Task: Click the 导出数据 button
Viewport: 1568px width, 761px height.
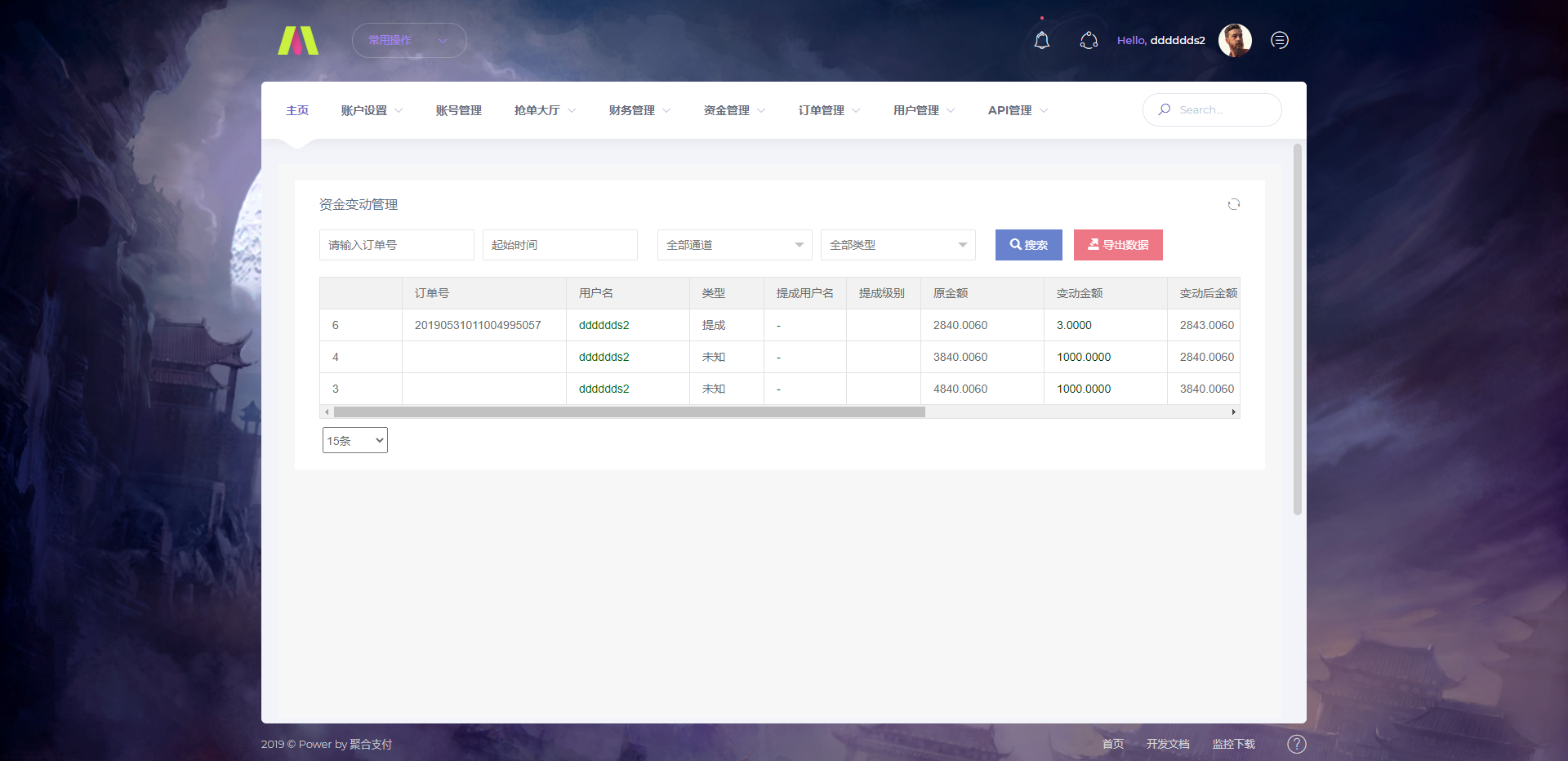Action: 1118,245
